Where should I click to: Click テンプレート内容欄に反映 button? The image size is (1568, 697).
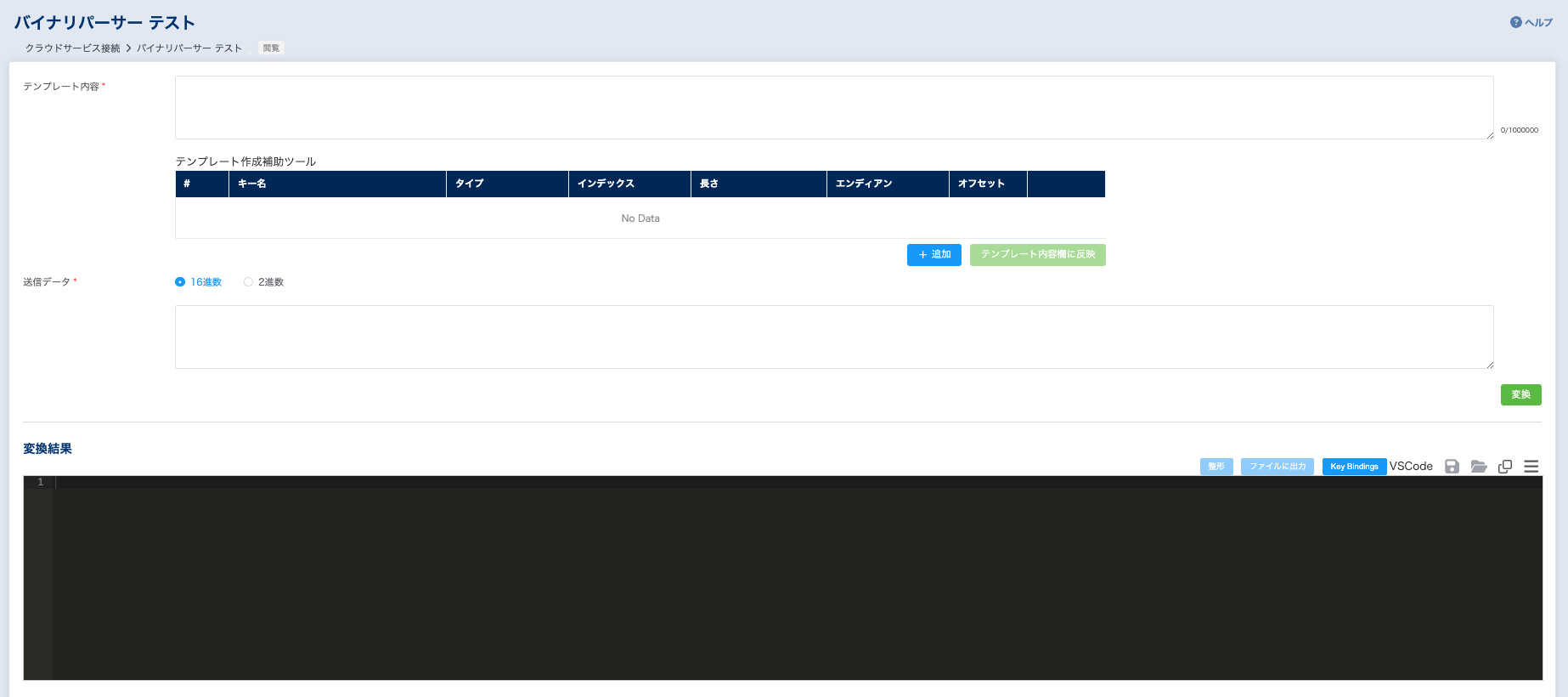pos(1038,255)
